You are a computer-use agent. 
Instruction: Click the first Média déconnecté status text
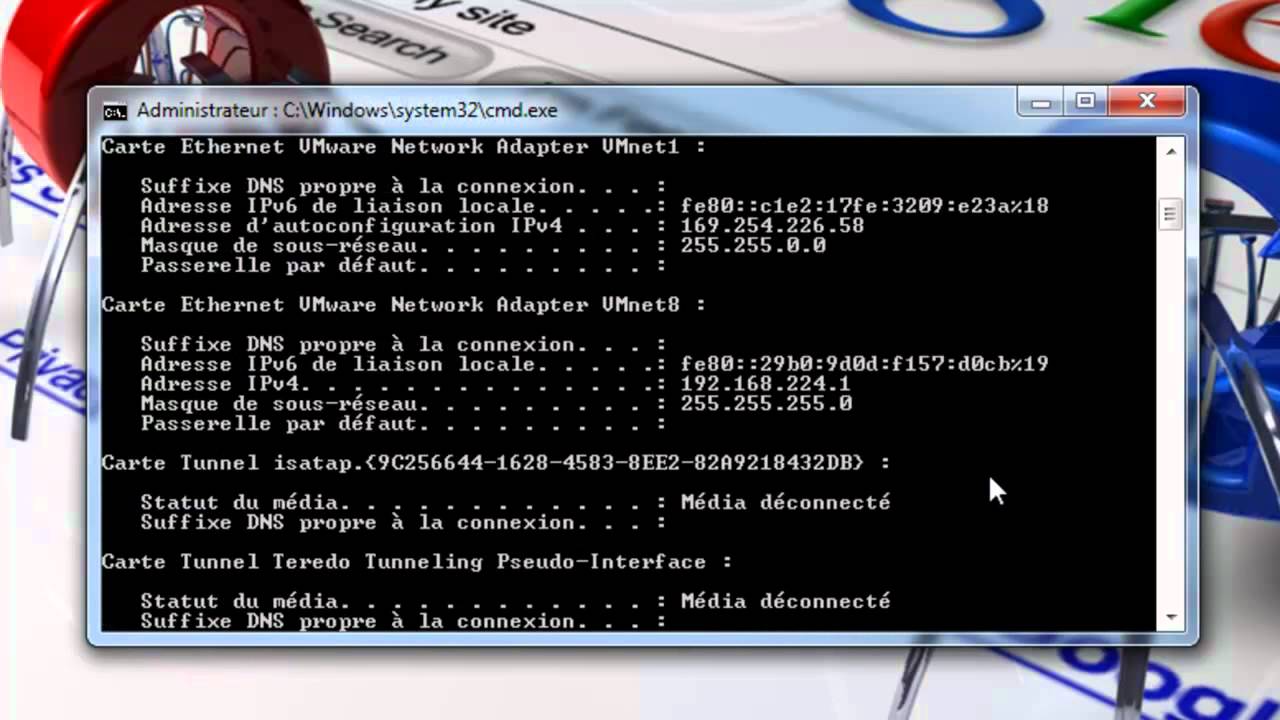click(785, 502)
